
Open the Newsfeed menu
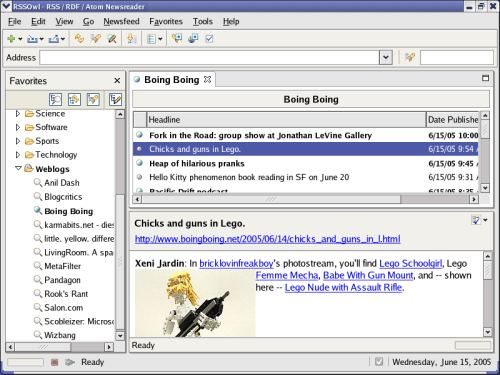[x=121, y=22]
